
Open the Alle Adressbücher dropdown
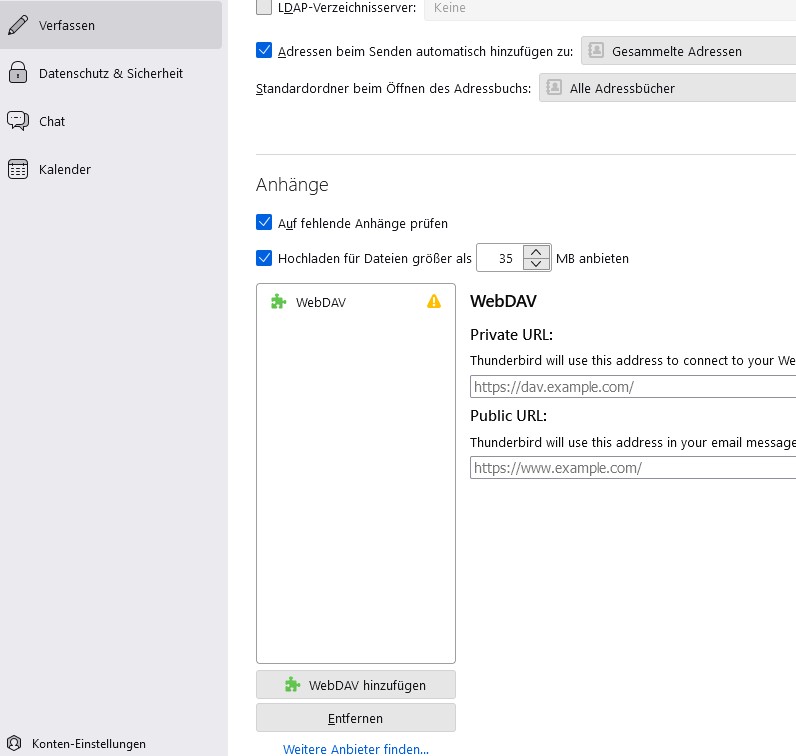point(667,88)
